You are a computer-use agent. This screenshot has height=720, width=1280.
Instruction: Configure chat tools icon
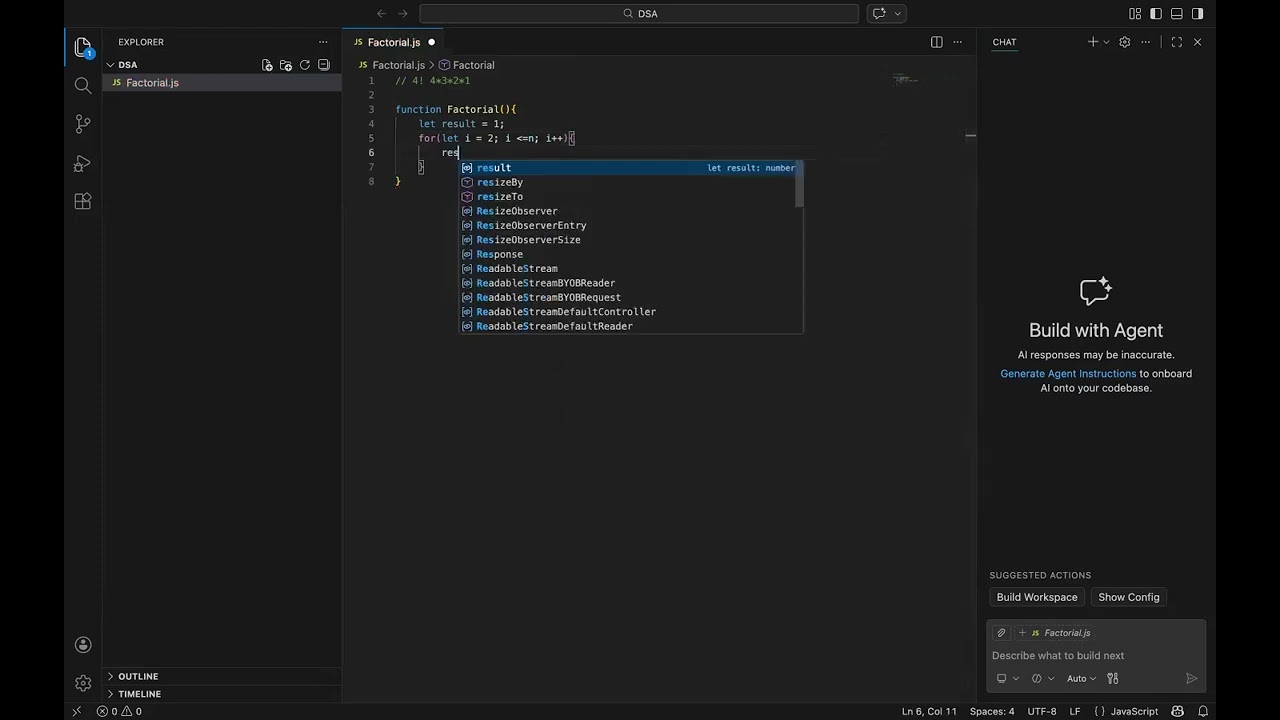[1112, 678]
